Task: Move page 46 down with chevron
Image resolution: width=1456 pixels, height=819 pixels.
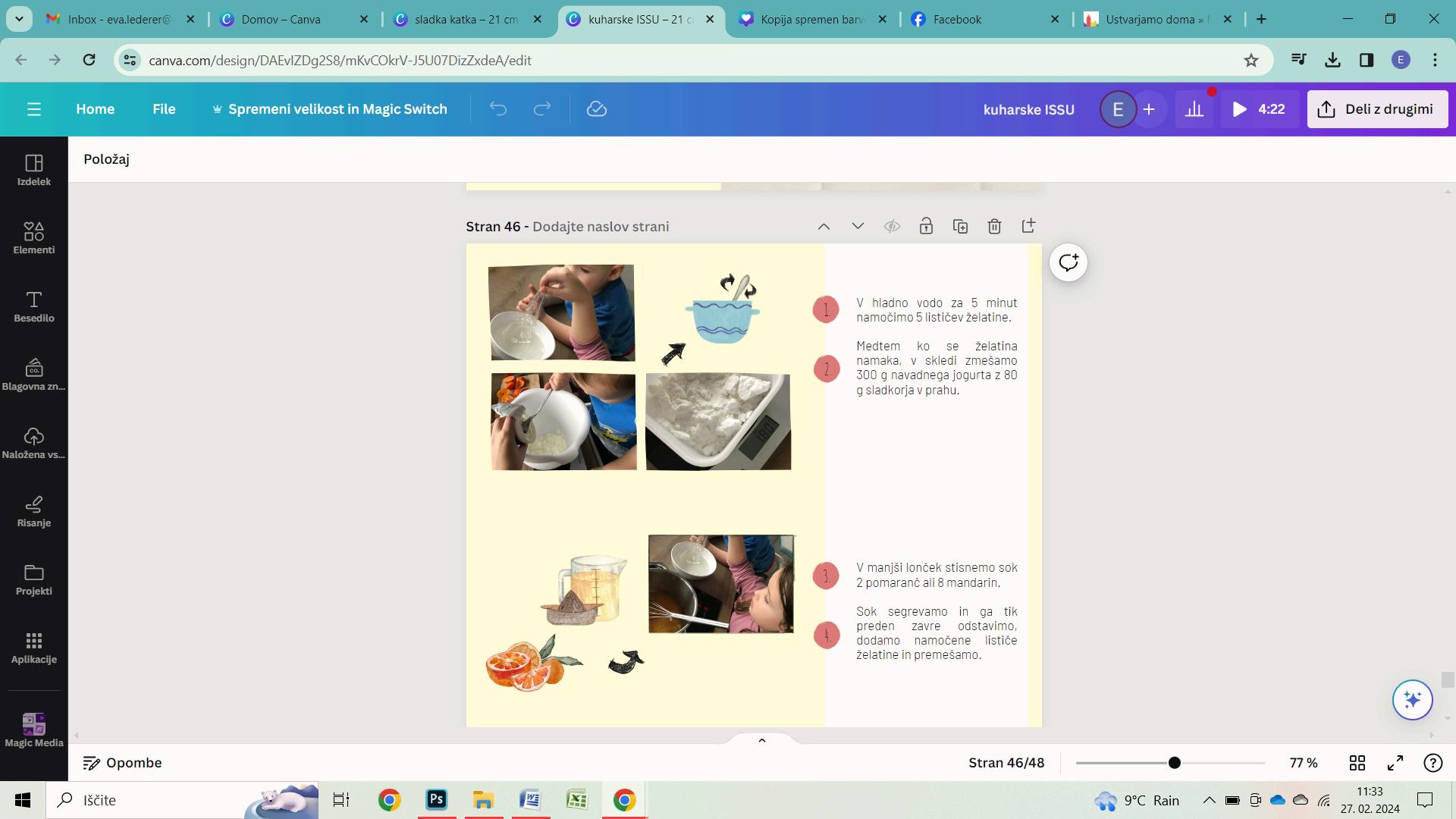Action: (858, 226)
